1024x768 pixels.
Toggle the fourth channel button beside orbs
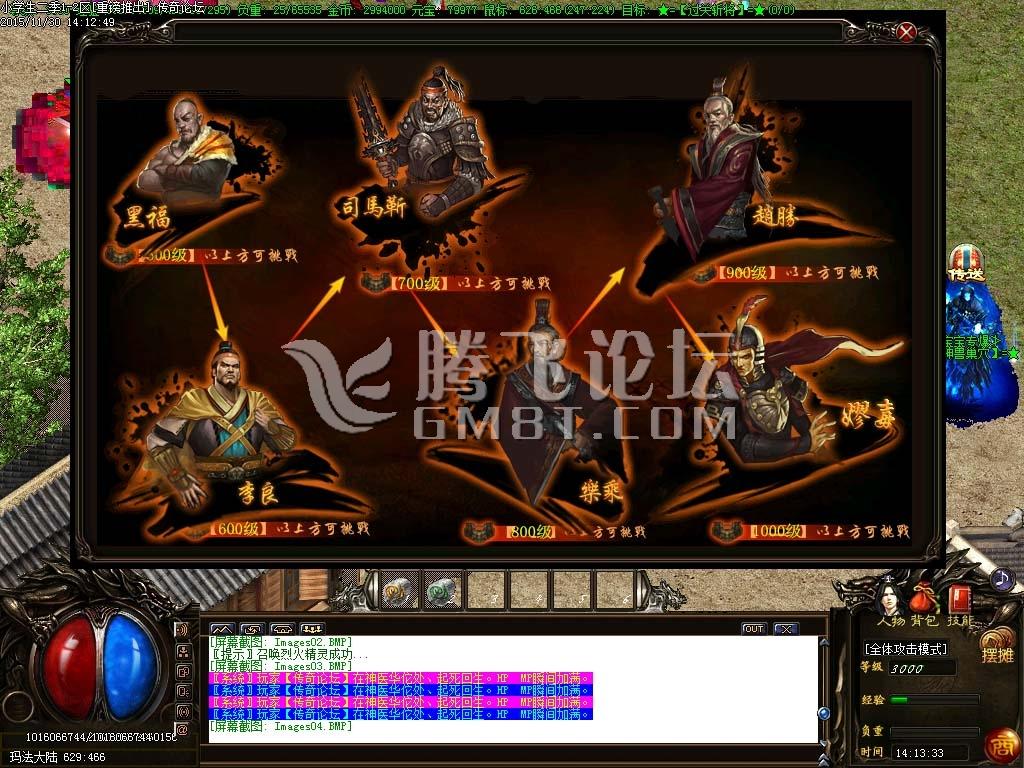184,691
